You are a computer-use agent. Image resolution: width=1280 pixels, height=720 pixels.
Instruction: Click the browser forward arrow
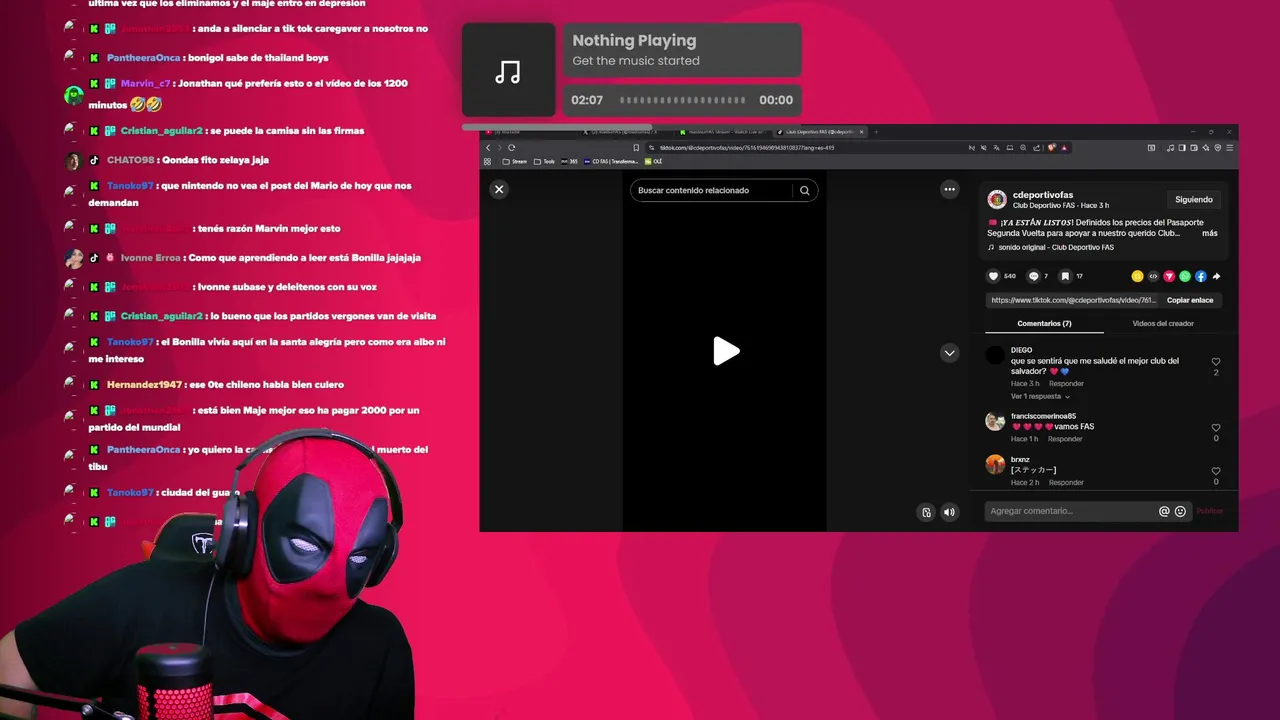click(499, 148)
